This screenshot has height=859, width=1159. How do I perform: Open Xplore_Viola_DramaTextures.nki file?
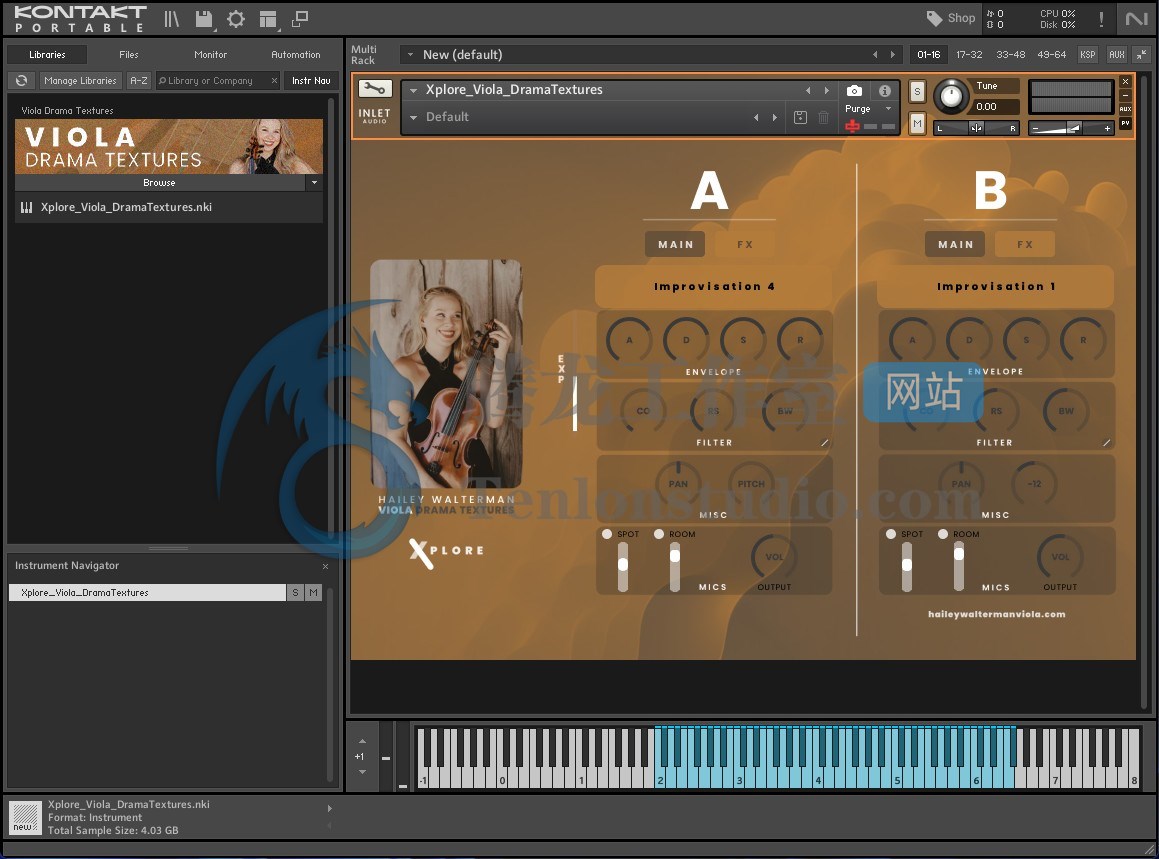coord(169,207)
